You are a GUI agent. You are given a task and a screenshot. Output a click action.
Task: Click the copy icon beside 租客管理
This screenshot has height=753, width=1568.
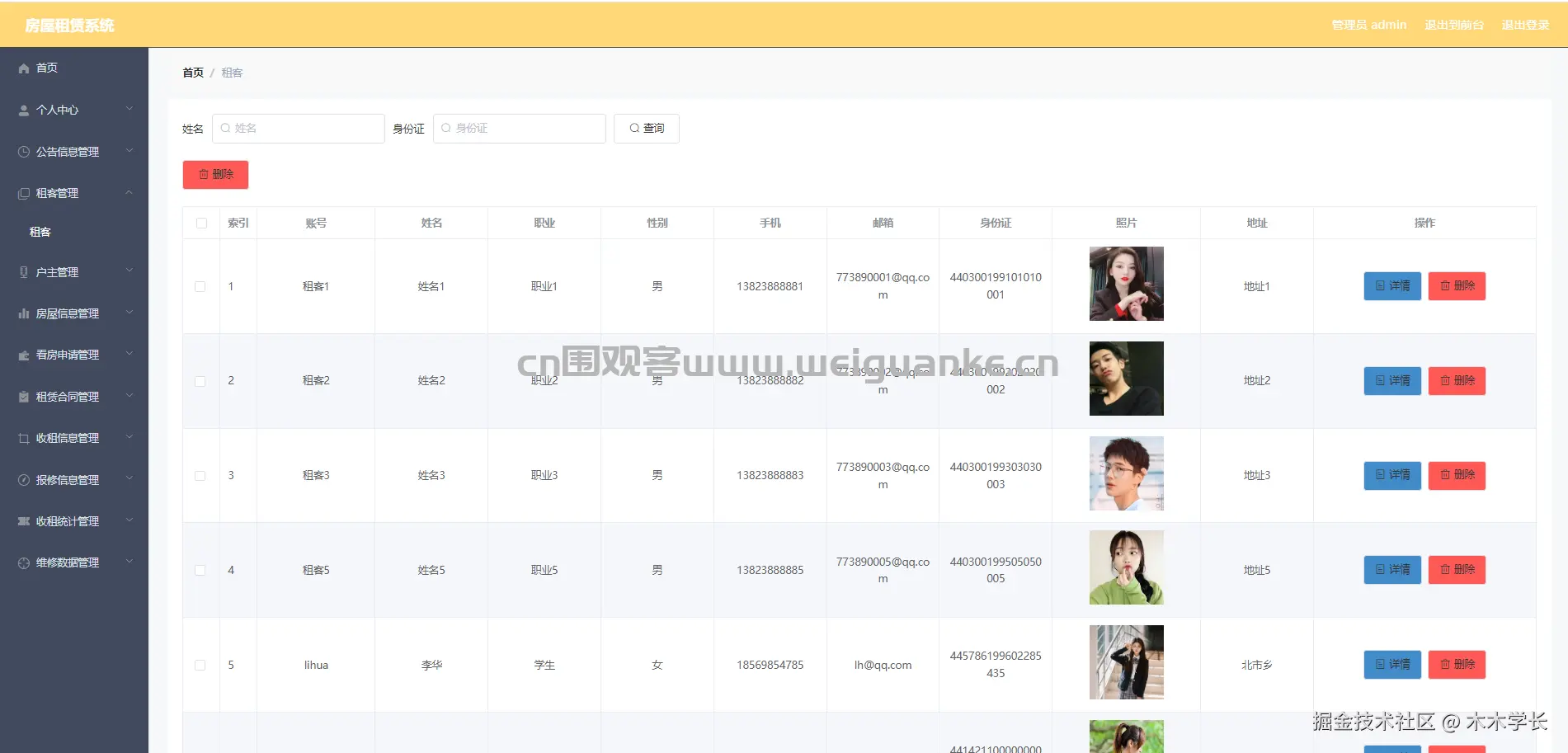tap(24, 193)
